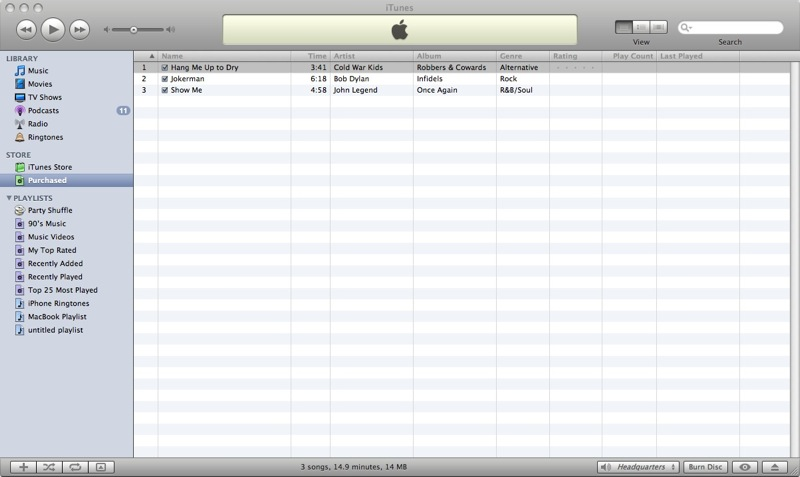Click the high volume speaker icon
The width and height of the screenshot is (800, 477).
(171, 30)
